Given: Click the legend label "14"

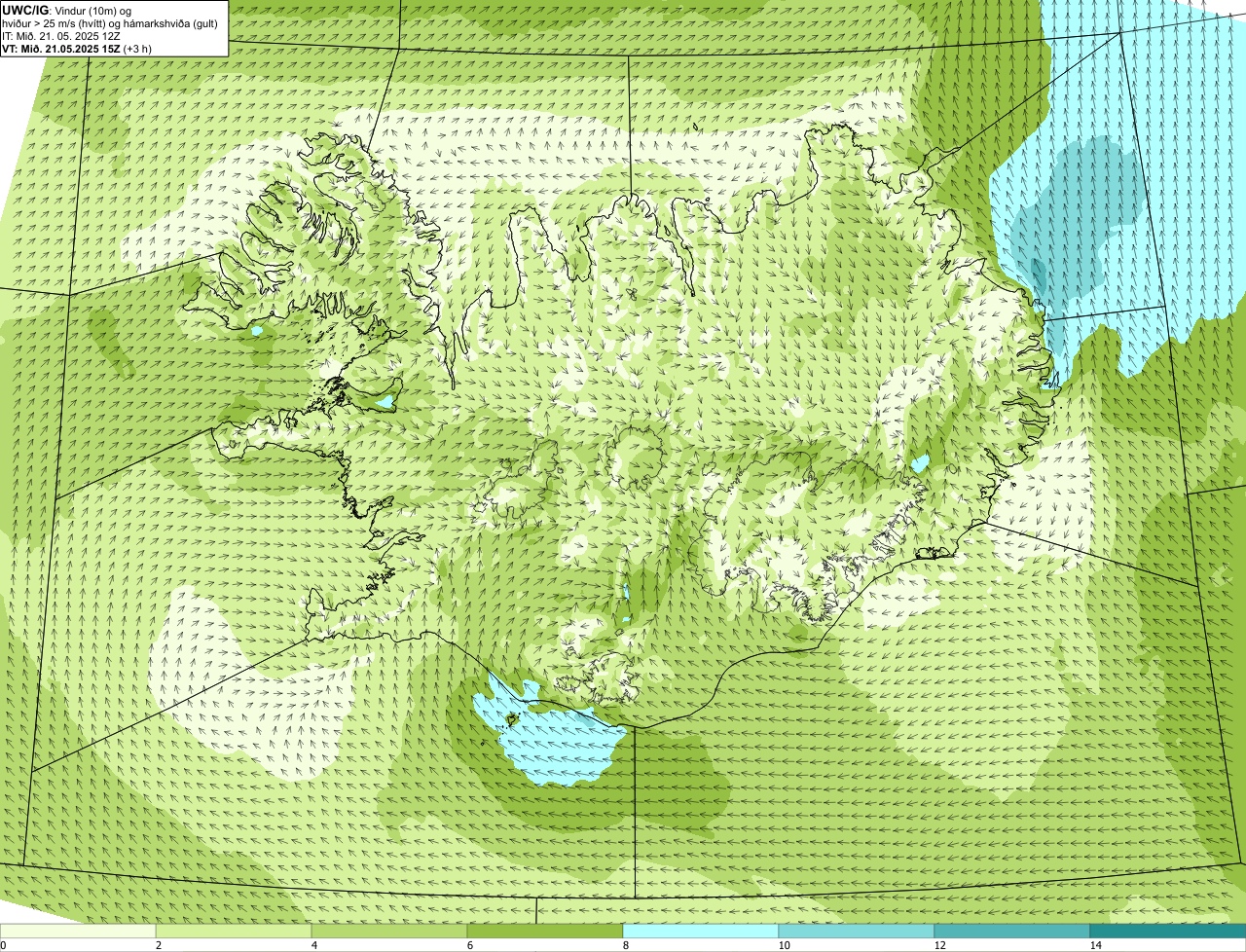Looking at the screenshot, I should coord(1095,945).
